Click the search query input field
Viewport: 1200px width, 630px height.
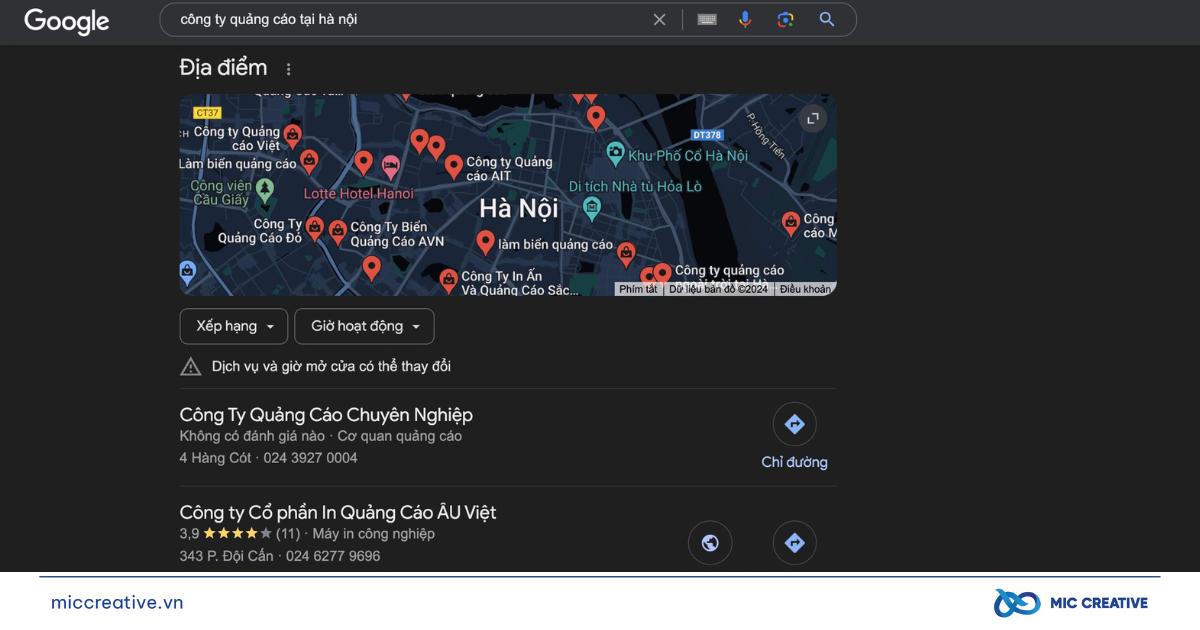coord(400,20)
